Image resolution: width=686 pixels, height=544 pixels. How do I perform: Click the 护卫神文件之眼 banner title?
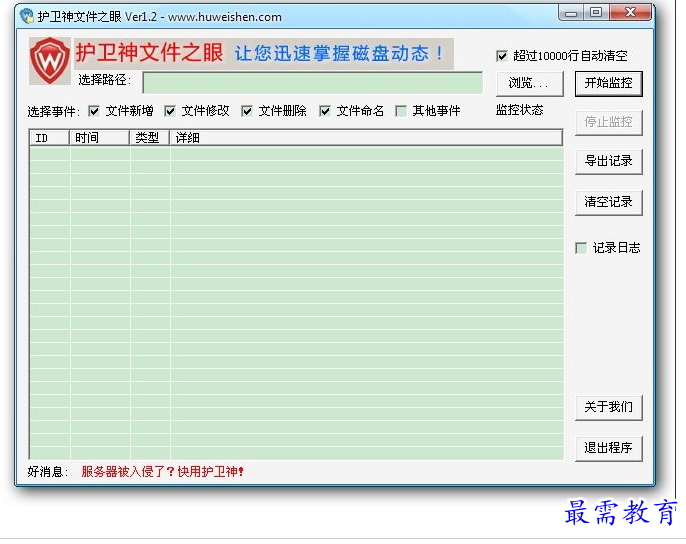point(149,53)
